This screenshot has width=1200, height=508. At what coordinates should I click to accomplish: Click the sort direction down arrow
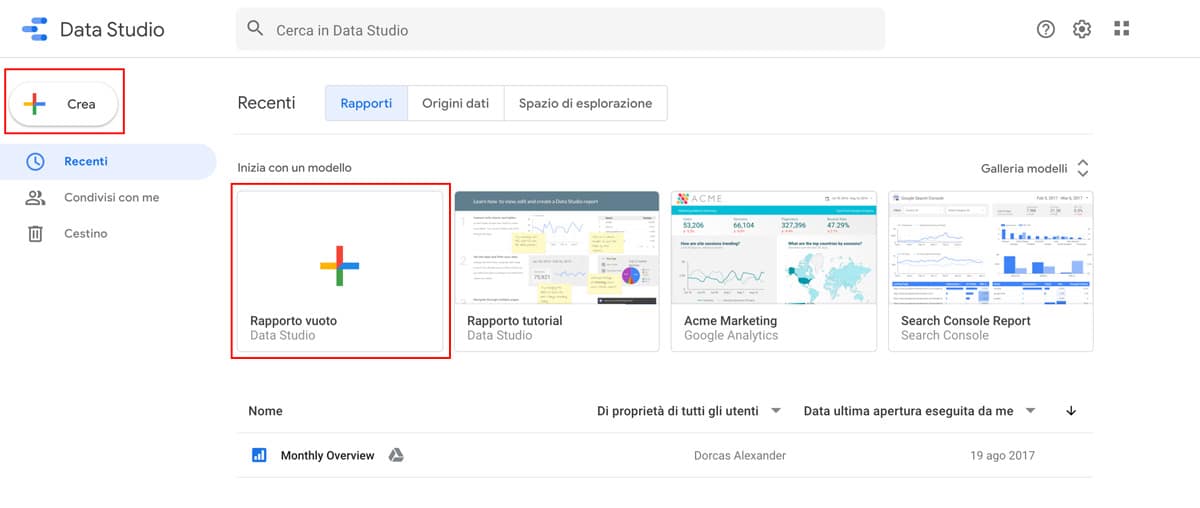click(x=1072, y=411)
